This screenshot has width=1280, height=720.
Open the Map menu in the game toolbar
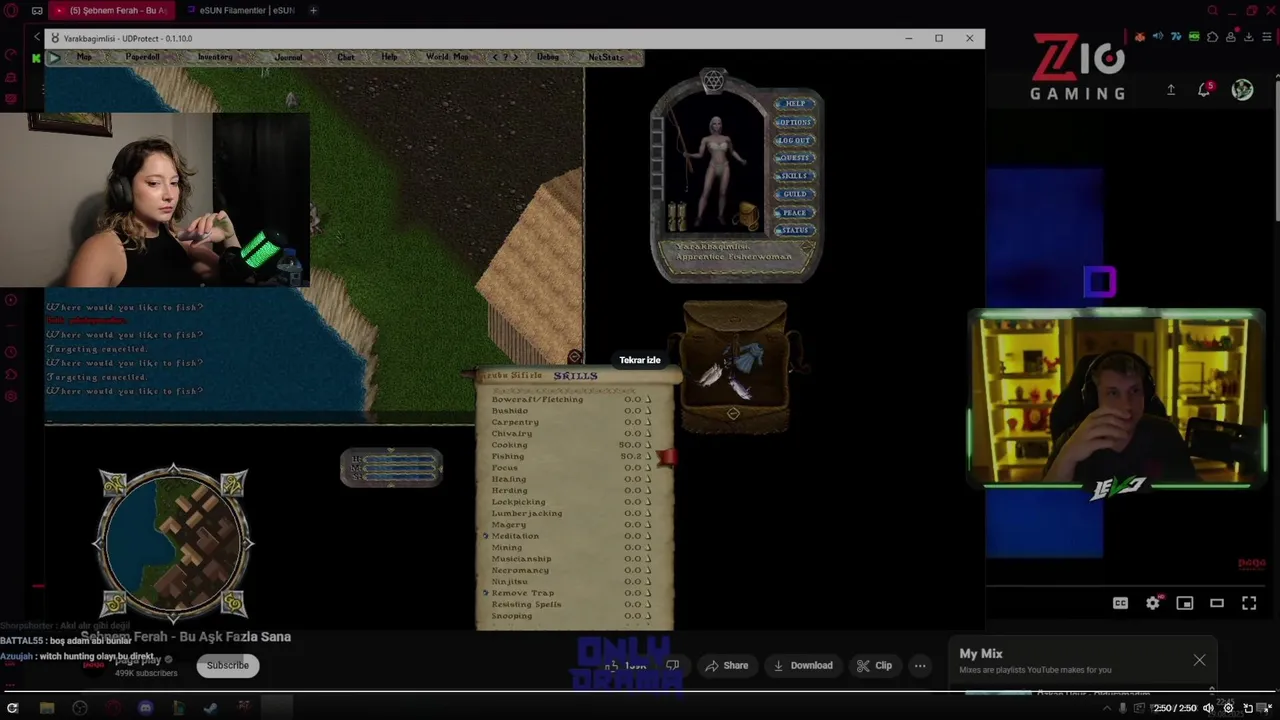(84, 57)
